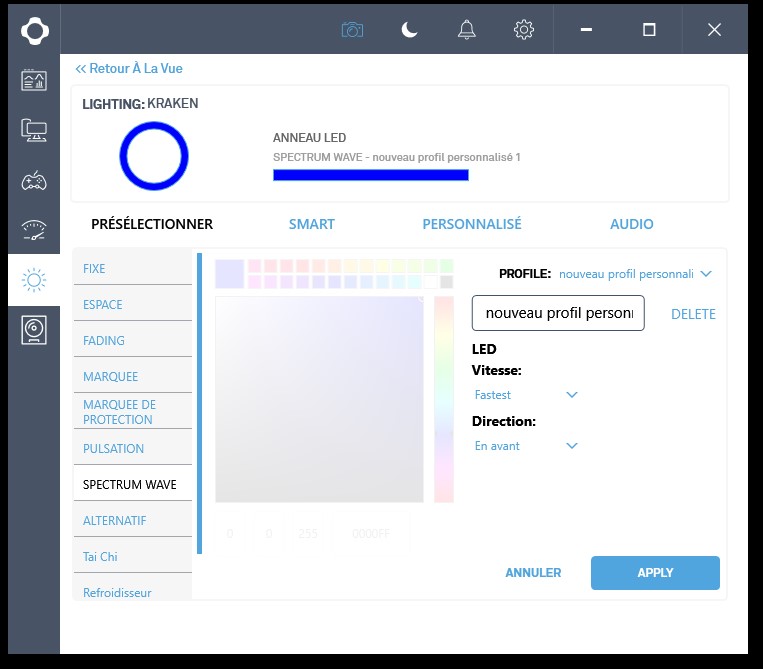
Task: Open the tuning gauge sidebar icon
Action: (34, 230)
